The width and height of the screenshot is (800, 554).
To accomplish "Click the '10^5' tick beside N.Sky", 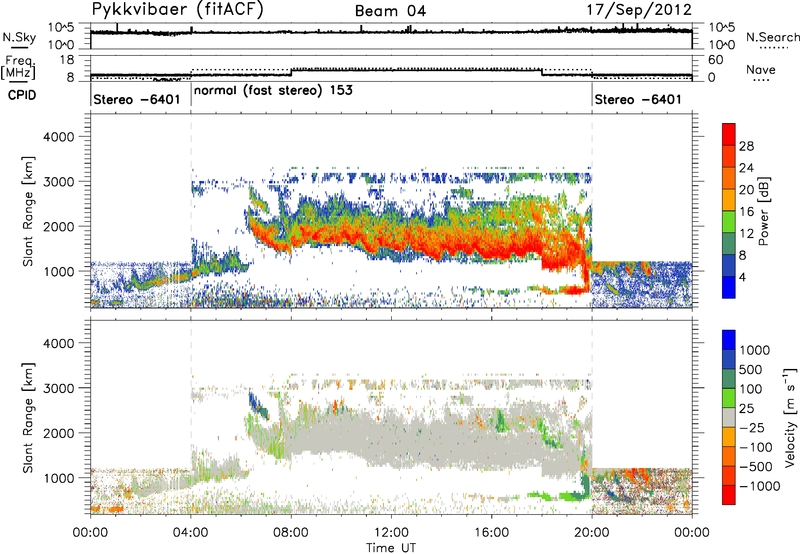I will coord(61,28).
